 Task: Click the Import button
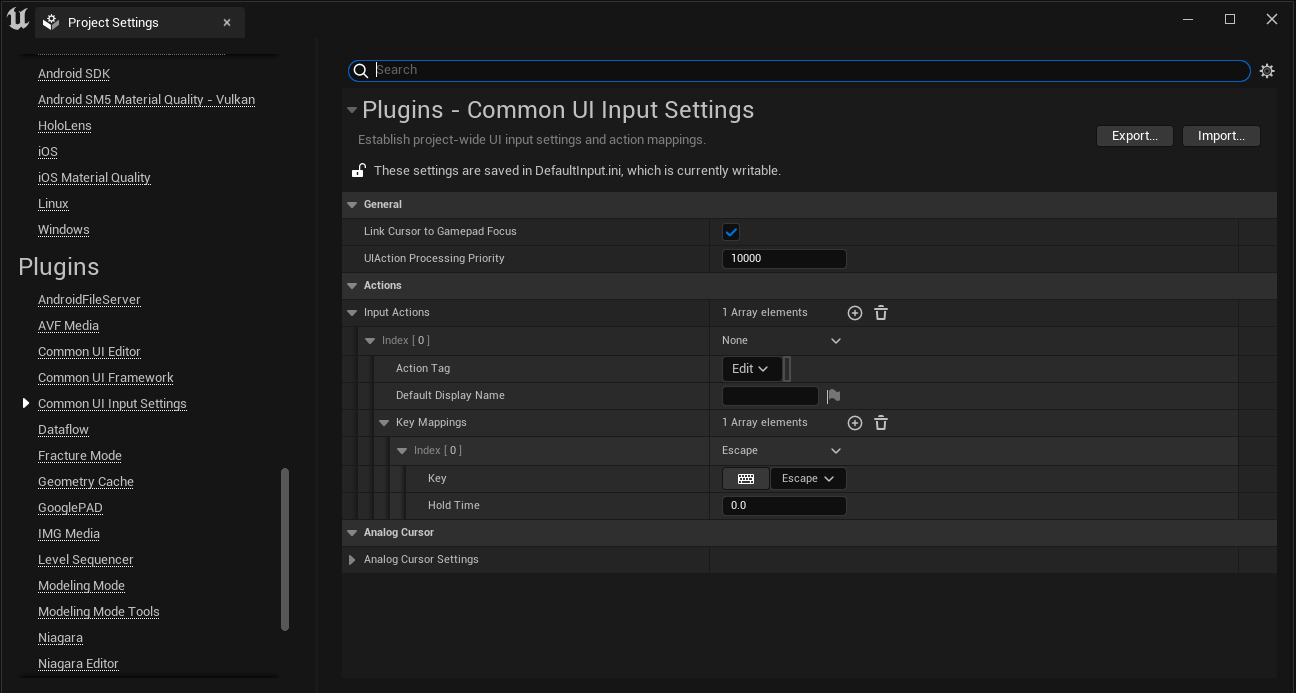[1221, 136]
